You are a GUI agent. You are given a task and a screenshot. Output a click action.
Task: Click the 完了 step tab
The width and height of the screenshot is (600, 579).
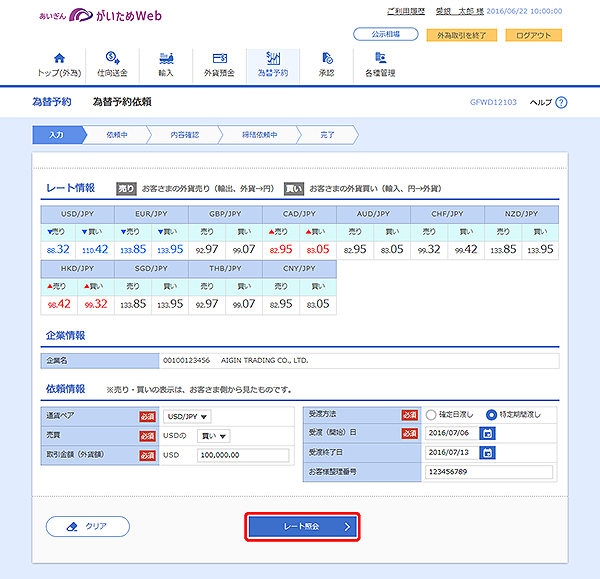(327, 135)
